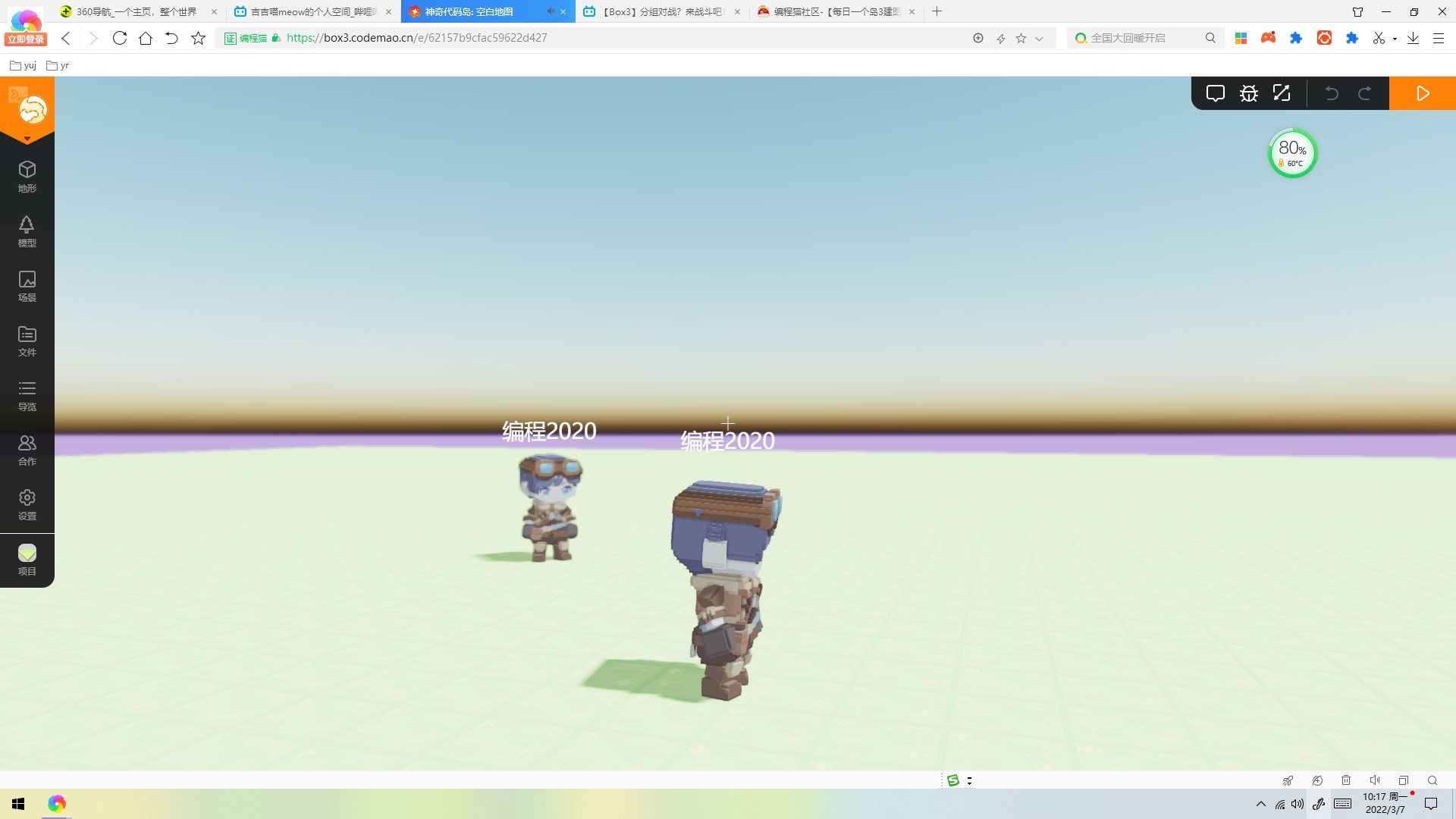Toggle fullscreen expand icon in editor toolbar

(1282, 93)
